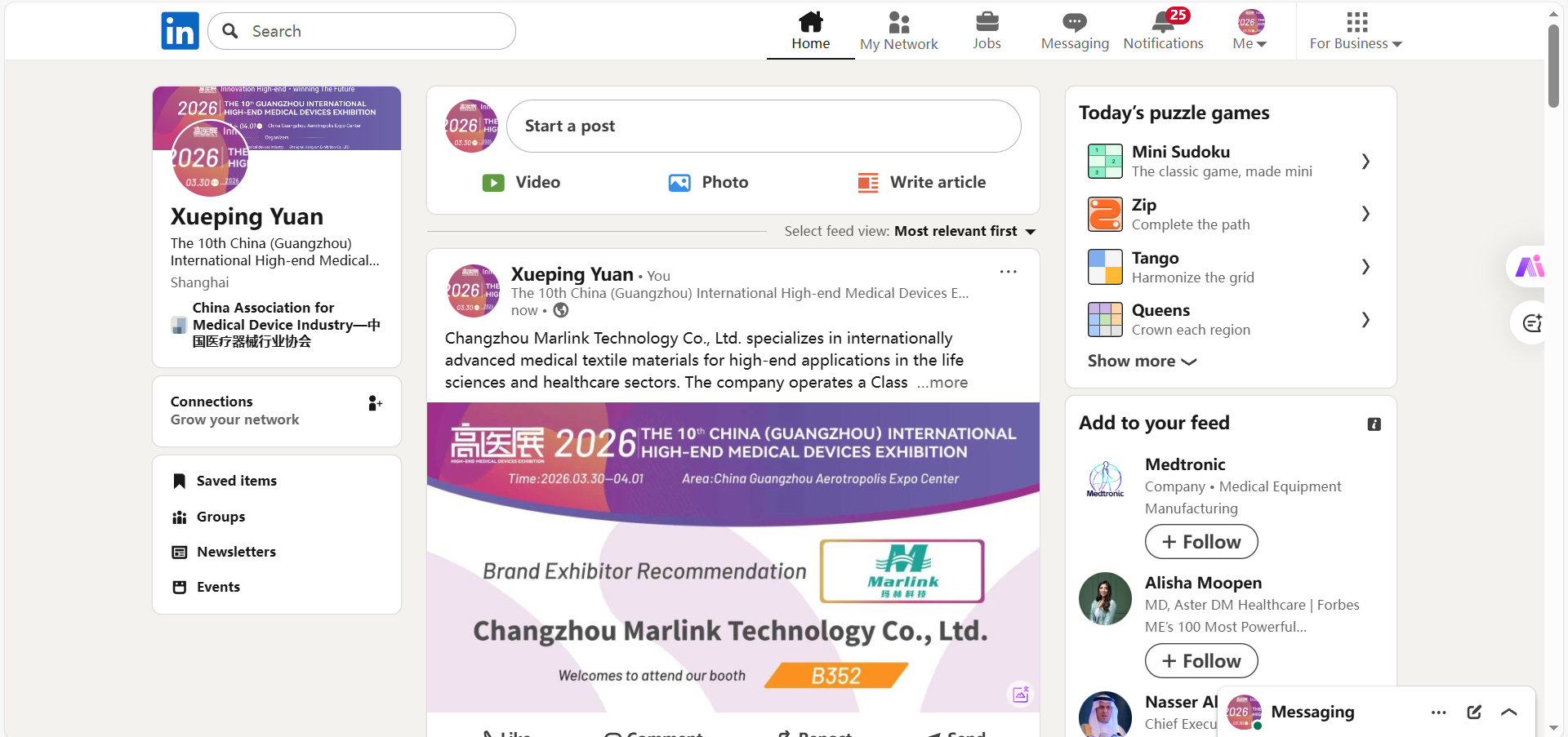Click the compose new message icon

click(1474, 712)
